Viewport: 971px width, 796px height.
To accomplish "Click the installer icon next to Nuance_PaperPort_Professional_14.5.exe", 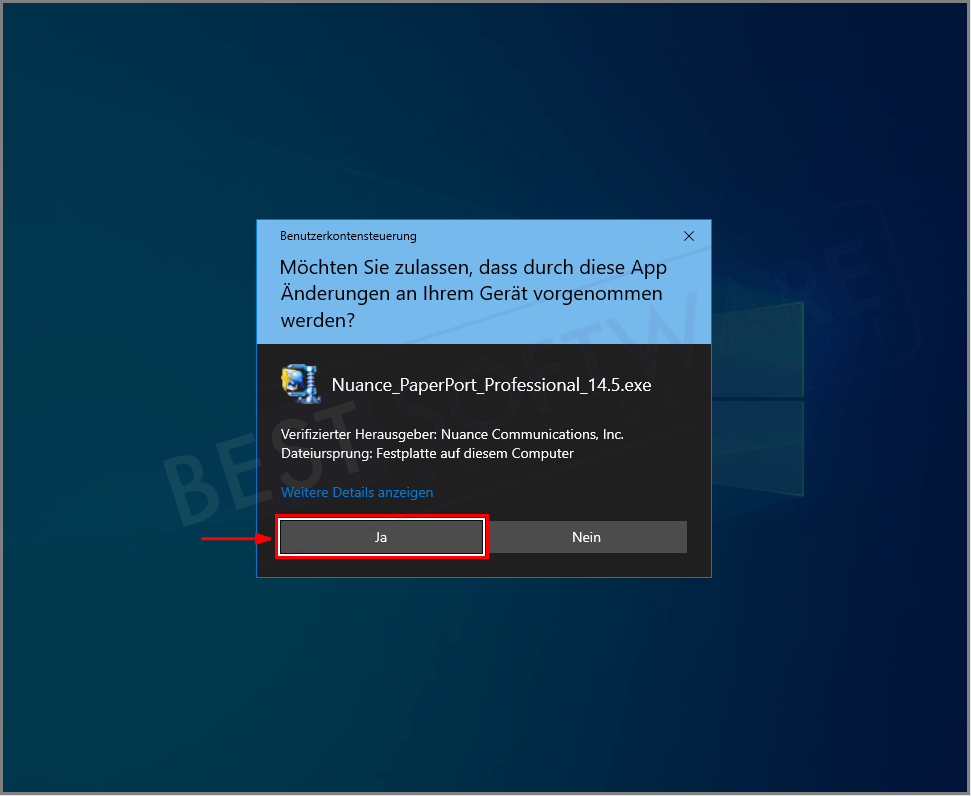I will [x=301, y=384].
